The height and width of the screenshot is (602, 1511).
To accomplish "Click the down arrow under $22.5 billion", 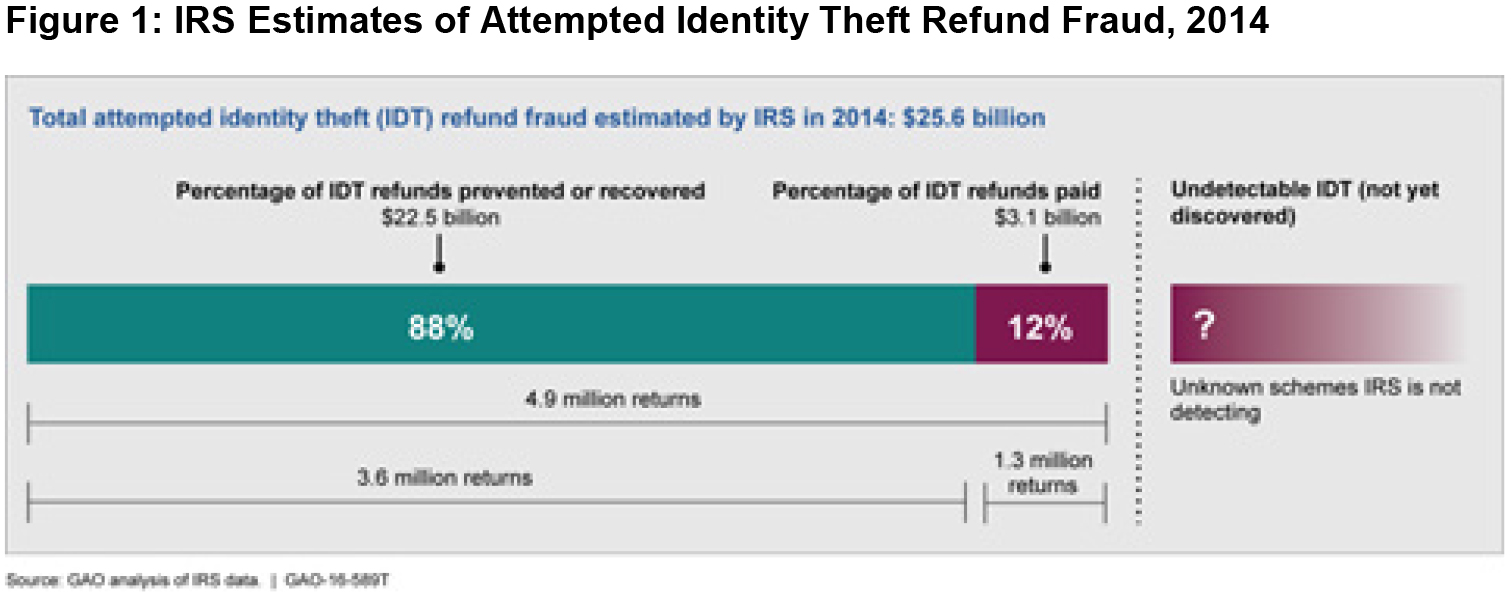I will tap(438, 253).
